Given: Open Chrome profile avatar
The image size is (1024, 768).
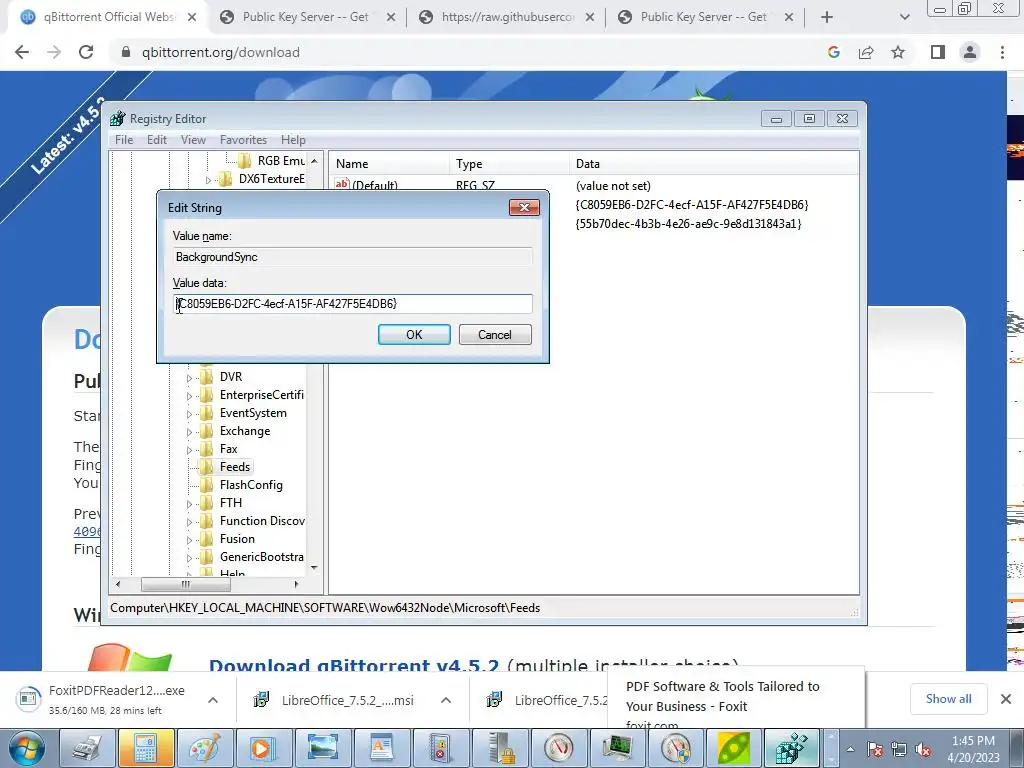Looking at the screenshot, I should tap(970, 52).
